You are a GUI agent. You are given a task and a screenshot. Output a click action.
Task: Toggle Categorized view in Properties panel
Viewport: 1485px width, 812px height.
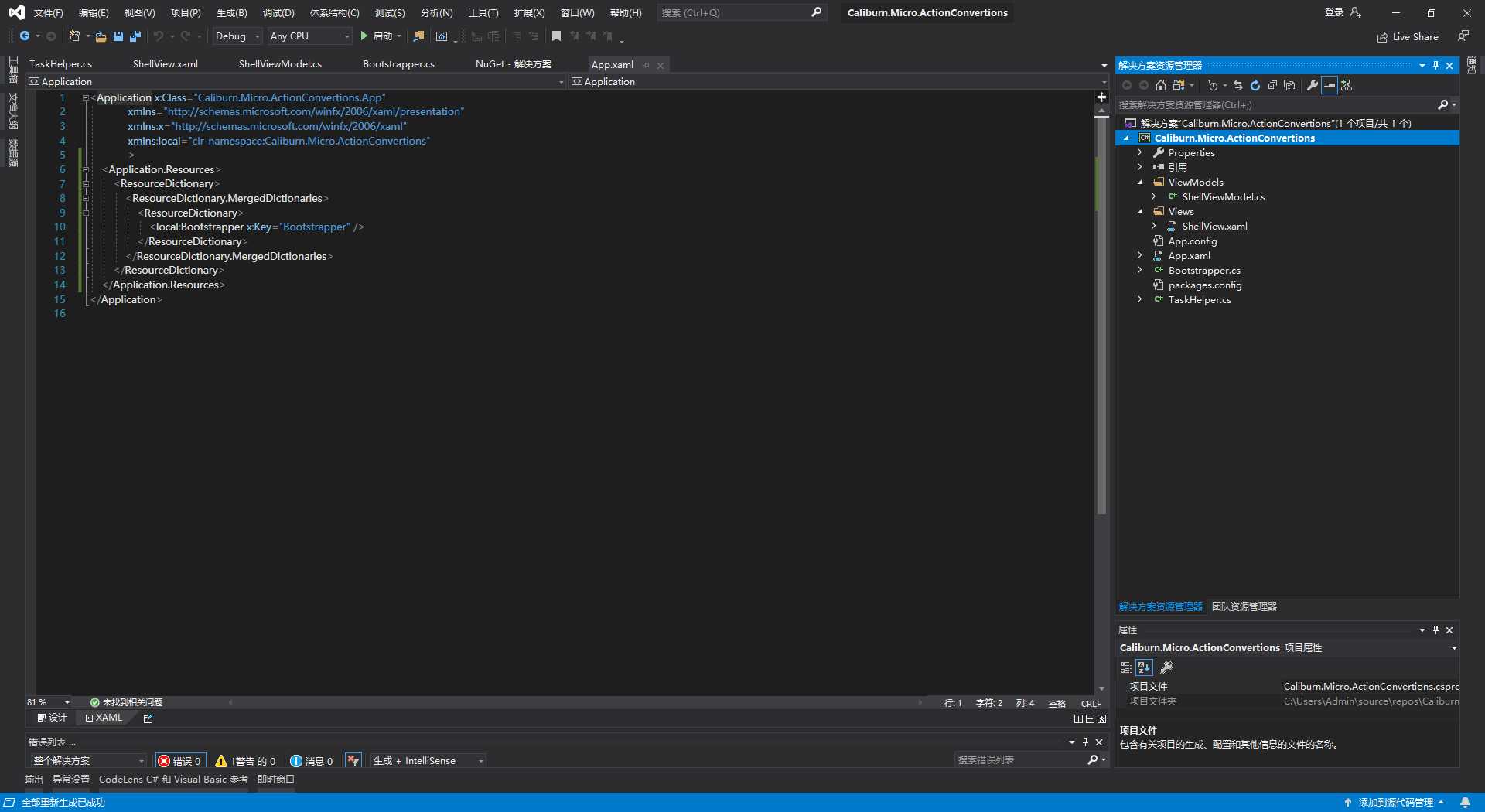(x=1126, y=667)
